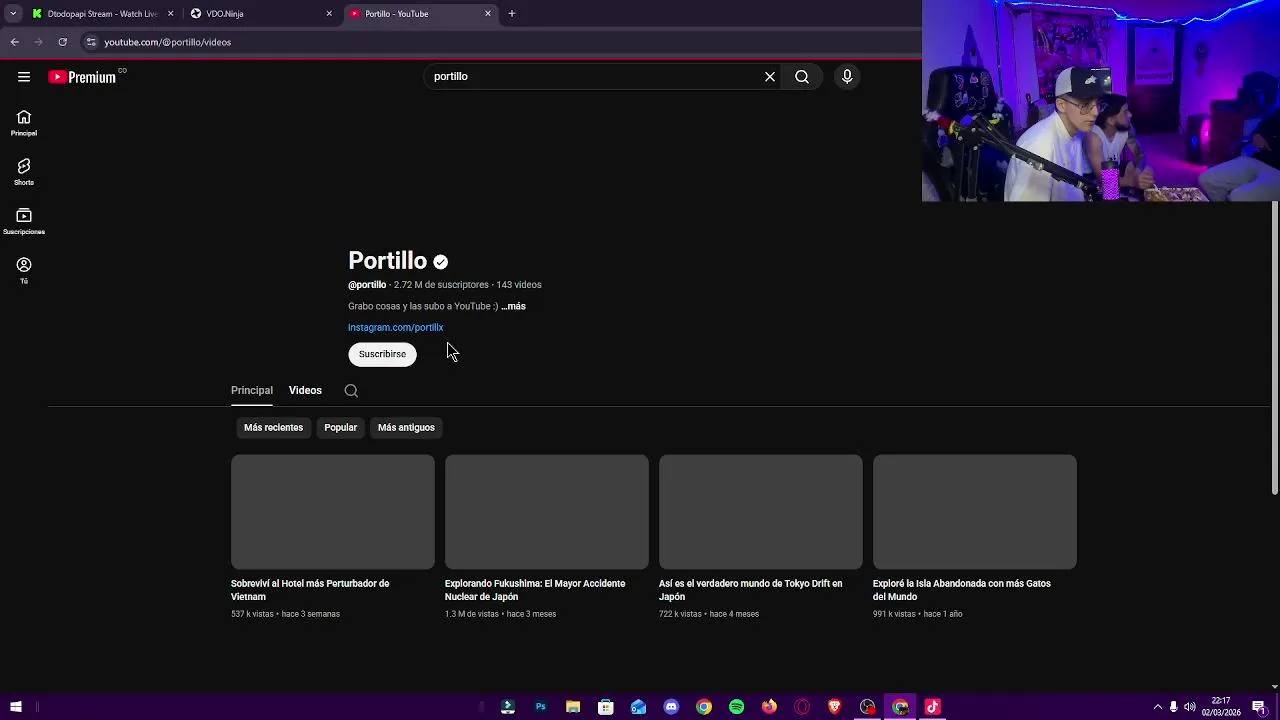Screen dimensions: 1280x720
Task: Open thumbnail of Explorando Fukushima video
Action: tap(547, 512)
